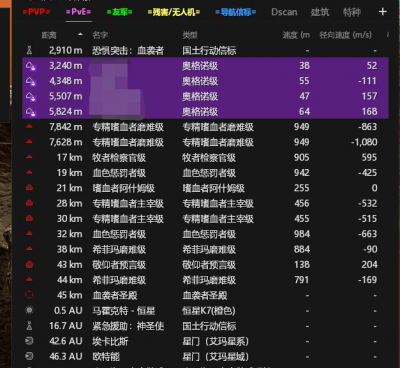Viewport: 400px width, 368px height.
Task: Click stargate icon of 埃卡比斯 row
Action: (x=29, y=341)
